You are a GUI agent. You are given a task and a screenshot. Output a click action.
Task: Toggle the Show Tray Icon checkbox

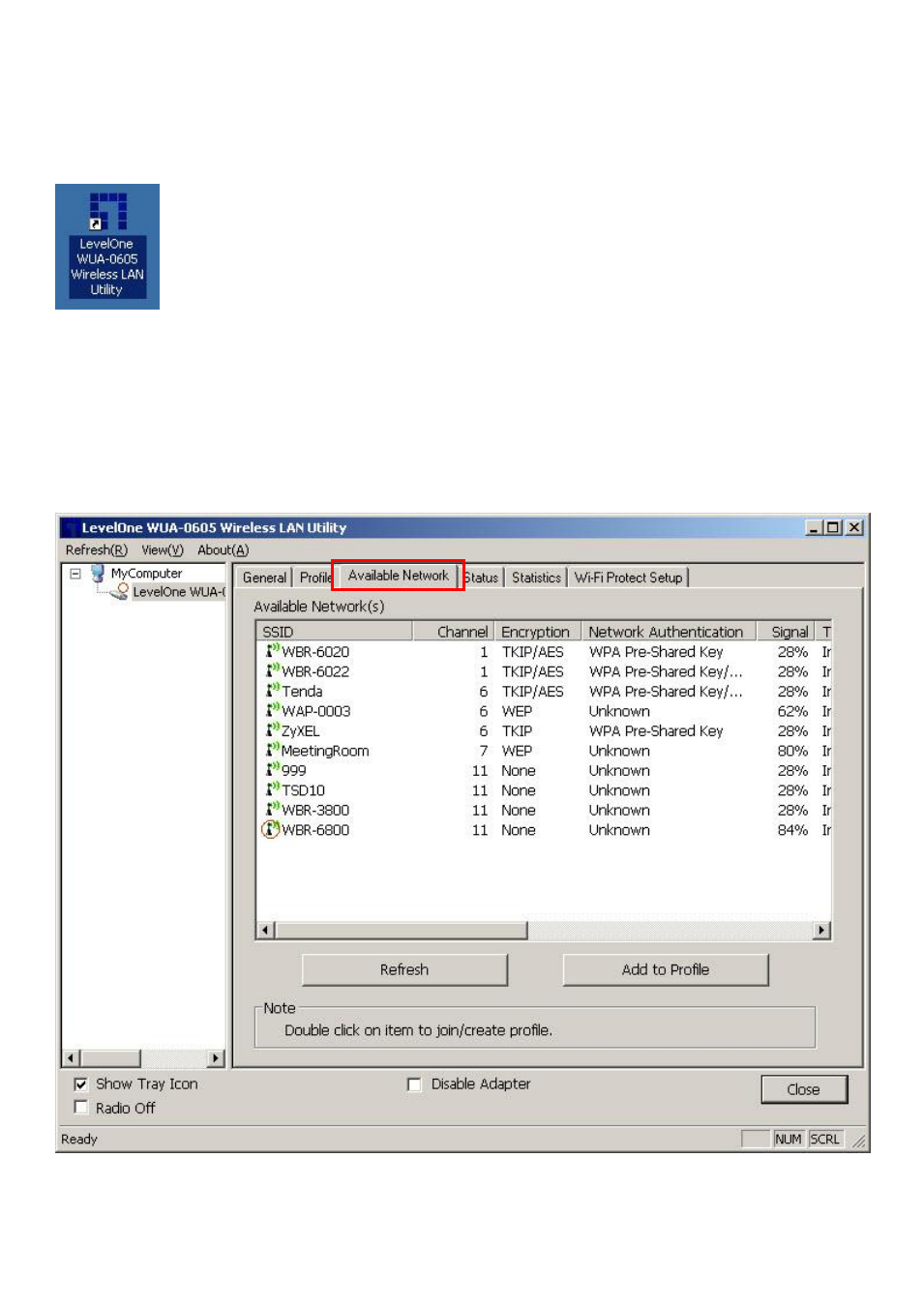pyautogui.click(x=81, y=1084)
